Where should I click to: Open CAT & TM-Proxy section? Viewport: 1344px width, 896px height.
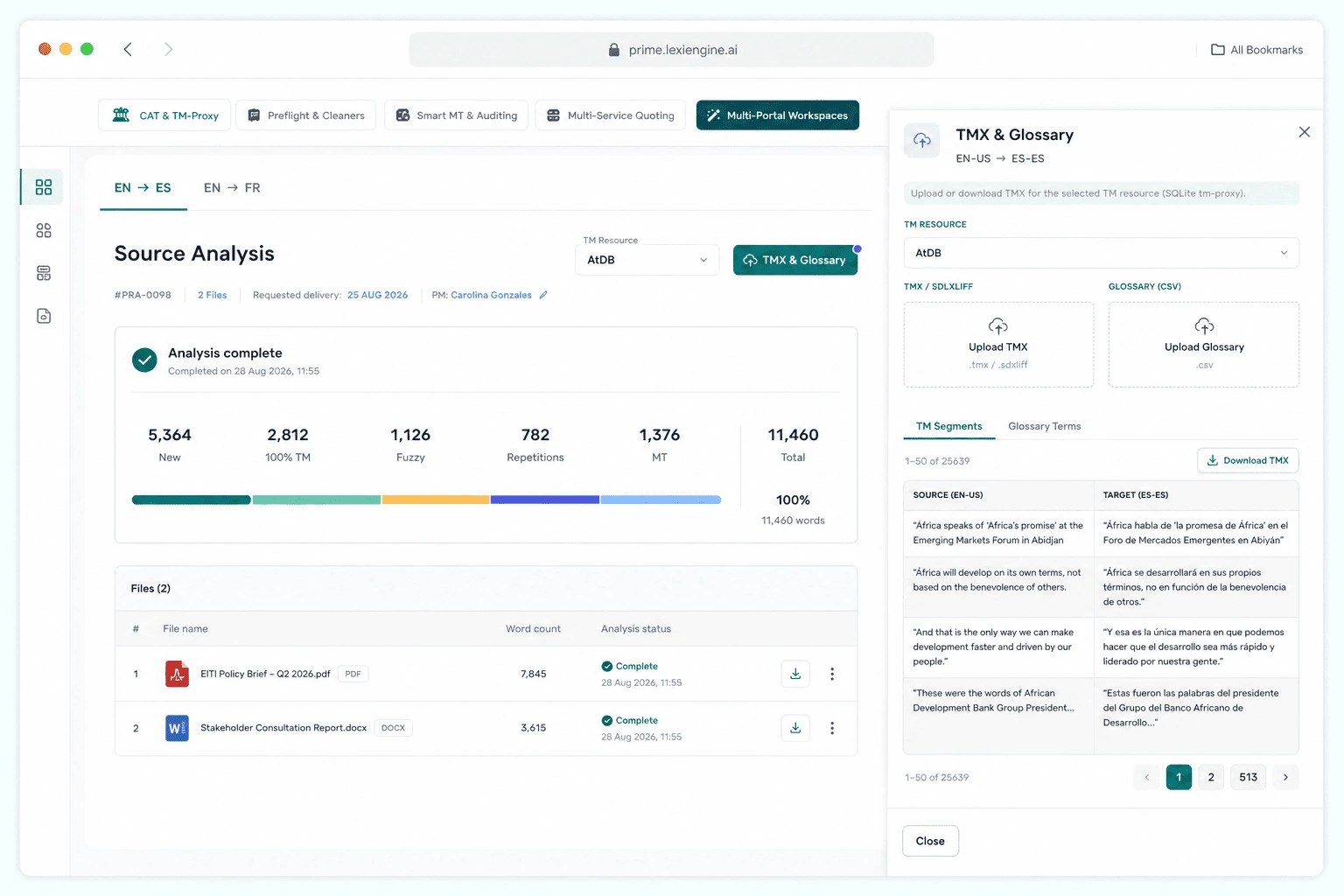[x=164, y=115]
